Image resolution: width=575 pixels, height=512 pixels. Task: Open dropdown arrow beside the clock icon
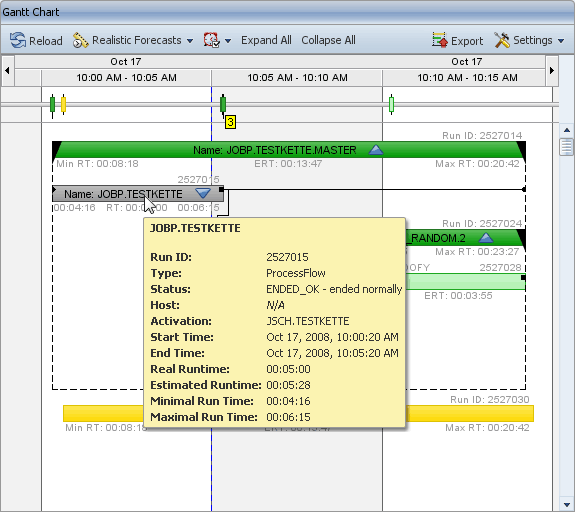(228, 41)
